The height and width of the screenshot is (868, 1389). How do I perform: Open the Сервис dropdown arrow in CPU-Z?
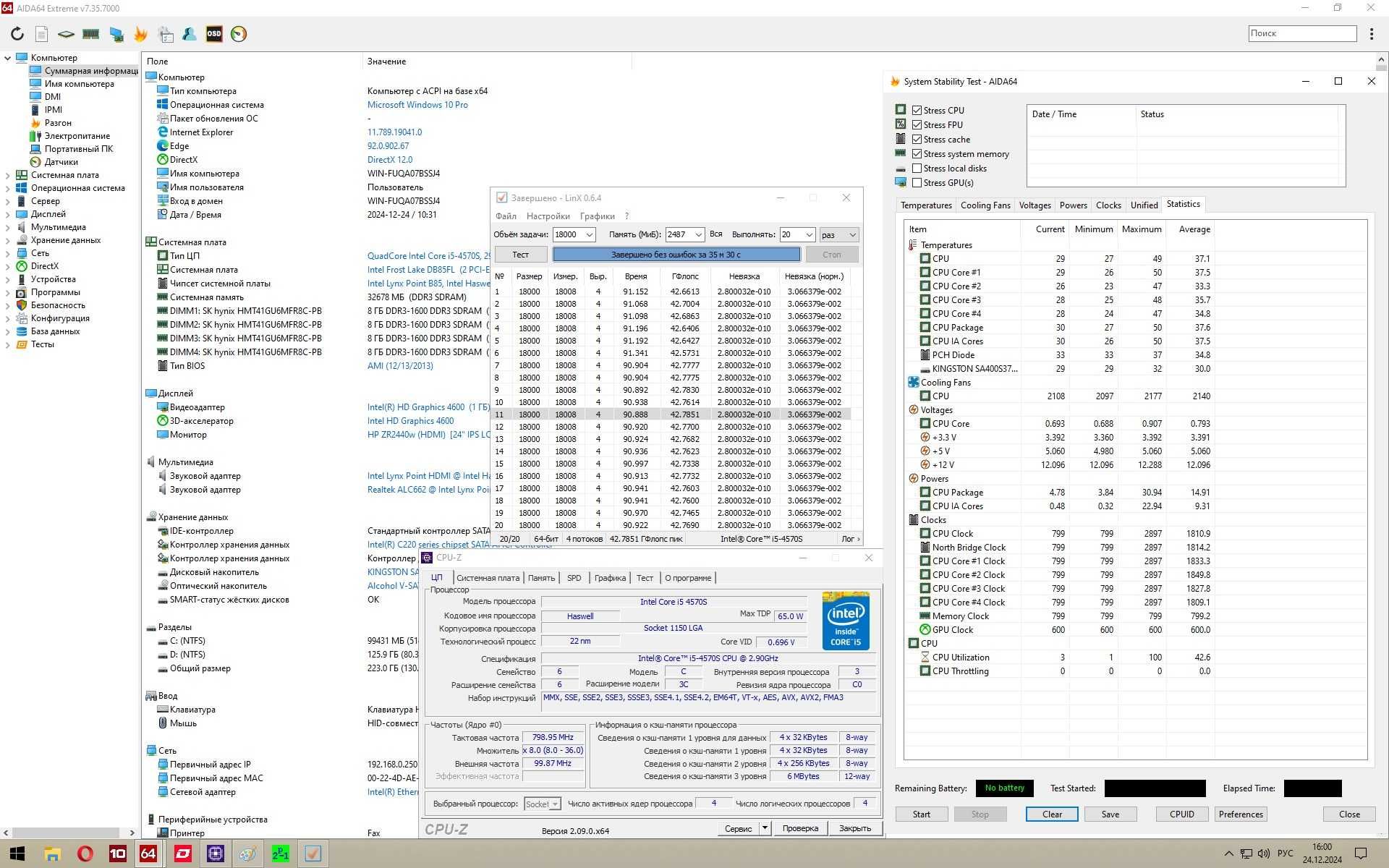pos(765,828)
